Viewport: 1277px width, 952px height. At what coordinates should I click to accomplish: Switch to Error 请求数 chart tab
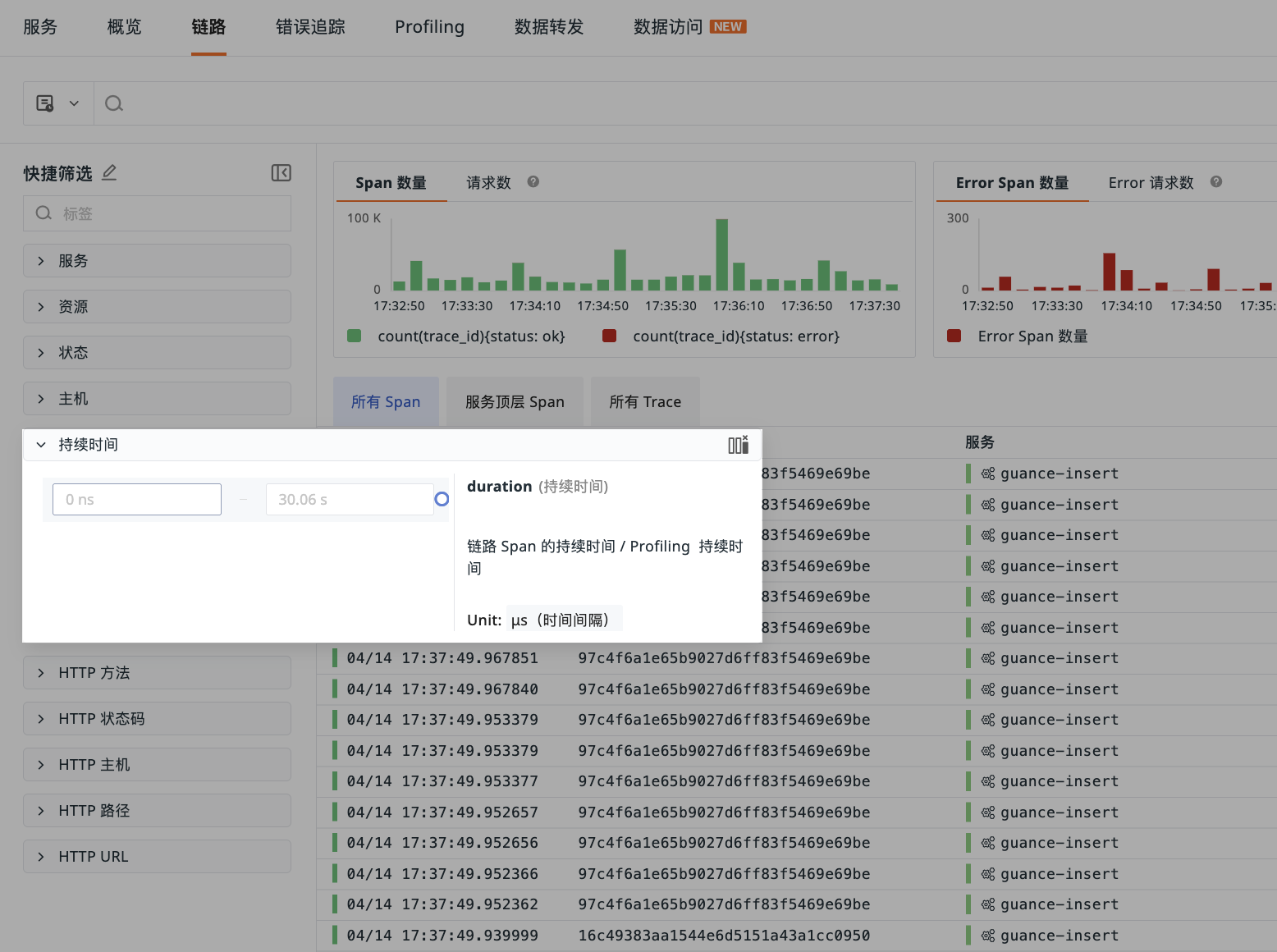pyautogui.click(x=1151, y=182)
